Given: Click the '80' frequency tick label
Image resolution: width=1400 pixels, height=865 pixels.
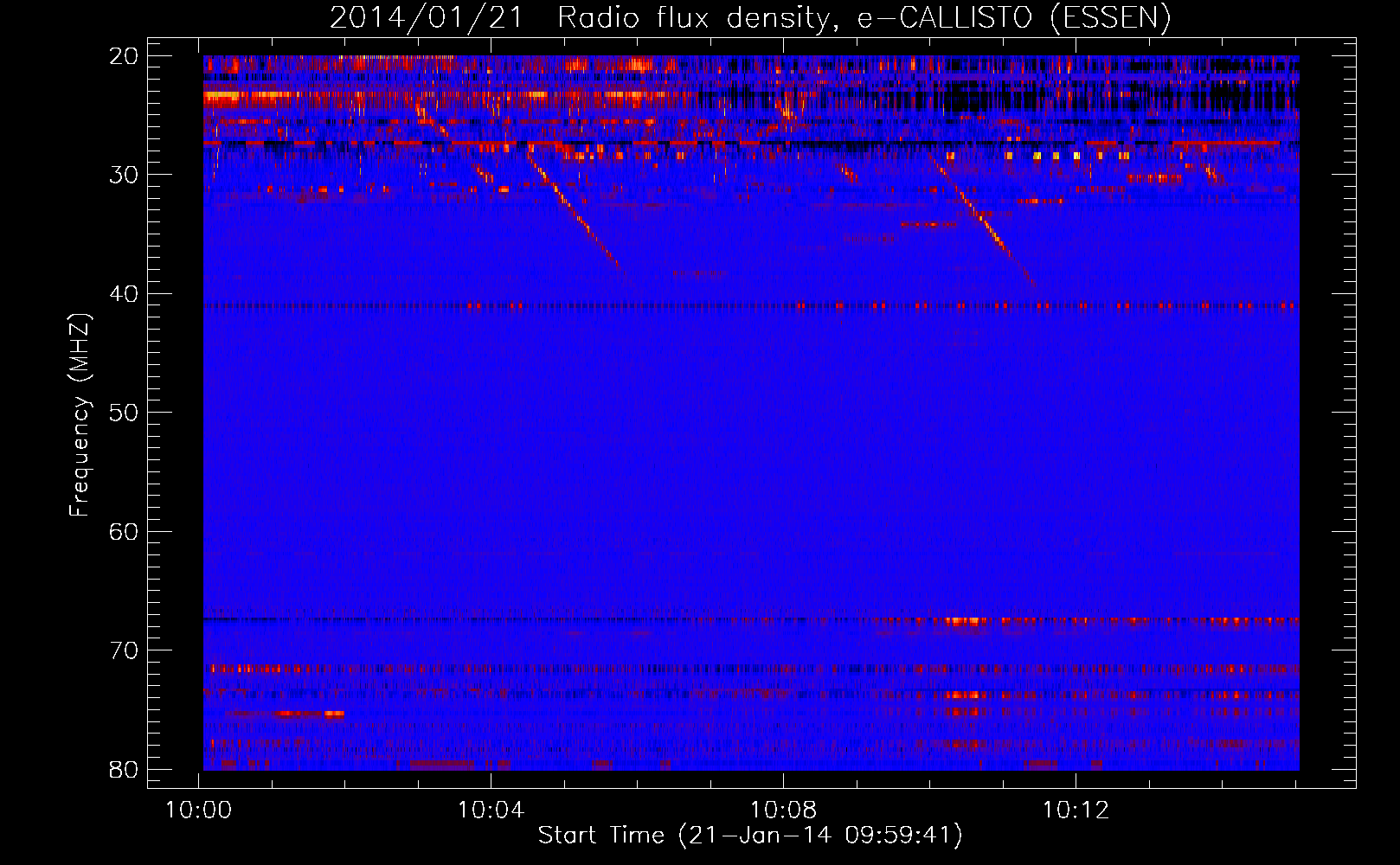Looking at the screenshot, I should (x=124, y=769).
